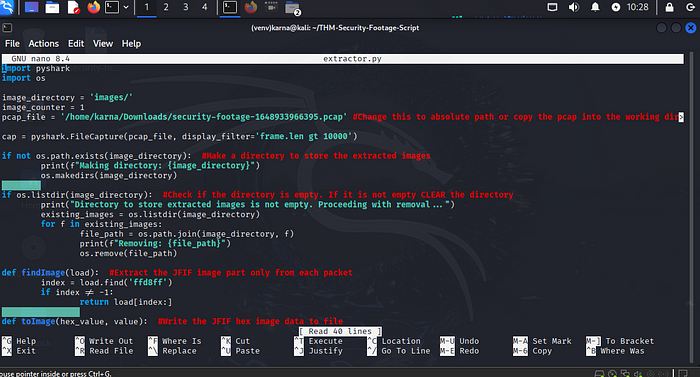
Task: Click the '[ Read 40 lines ]' status message
Action: pyautogui.click(x=340, y=331)
